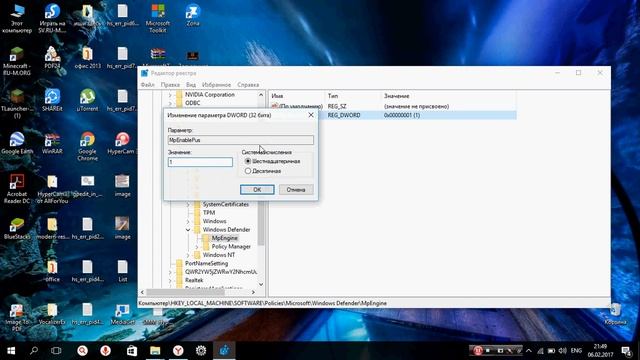The width and height of the screenshot is (640, 360).
Task: Select the MpEngine tree key
Action: 224,238
